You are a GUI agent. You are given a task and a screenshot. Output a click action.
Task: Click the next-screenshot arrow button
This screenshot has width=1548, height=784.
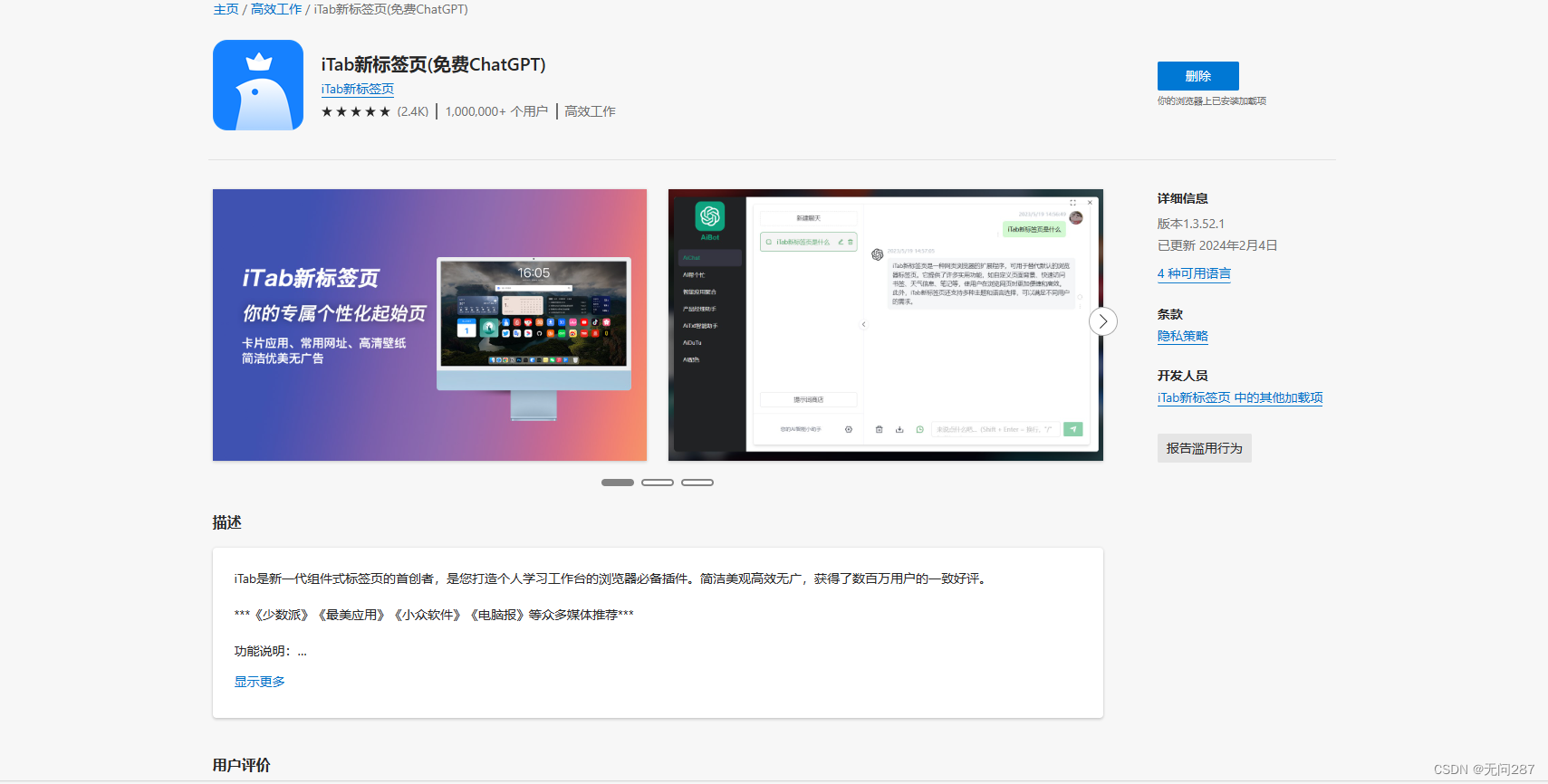[1102, 321]
